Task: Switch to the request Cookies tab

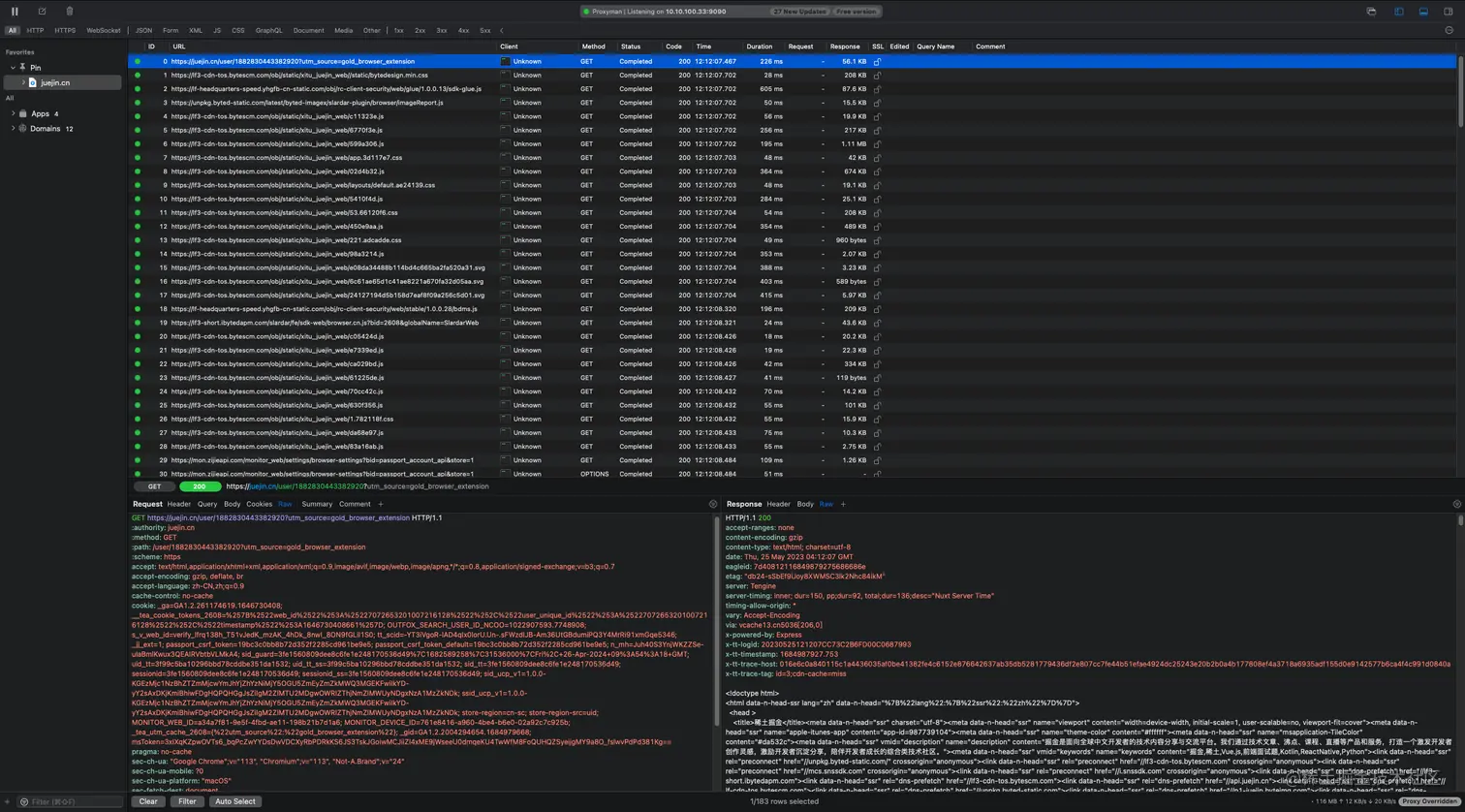Action: click(259, 504)
